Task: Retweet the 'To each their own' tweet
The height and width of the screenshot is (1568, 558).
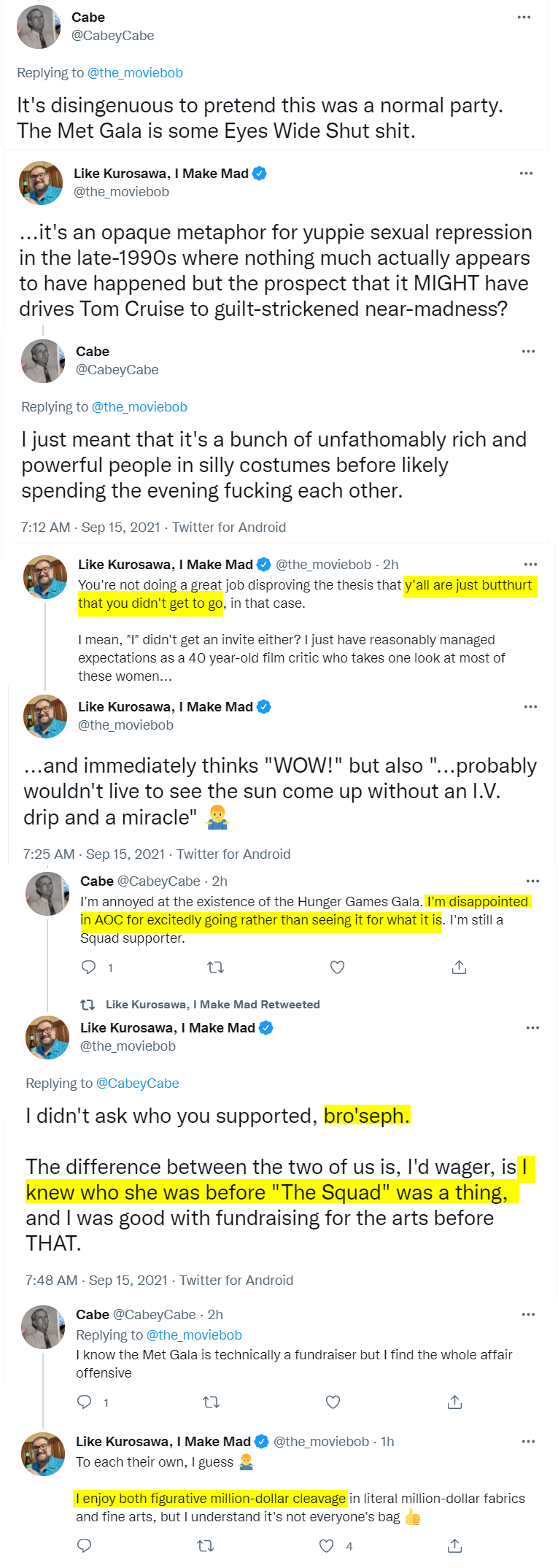Action: click(x=206, y=1545)
